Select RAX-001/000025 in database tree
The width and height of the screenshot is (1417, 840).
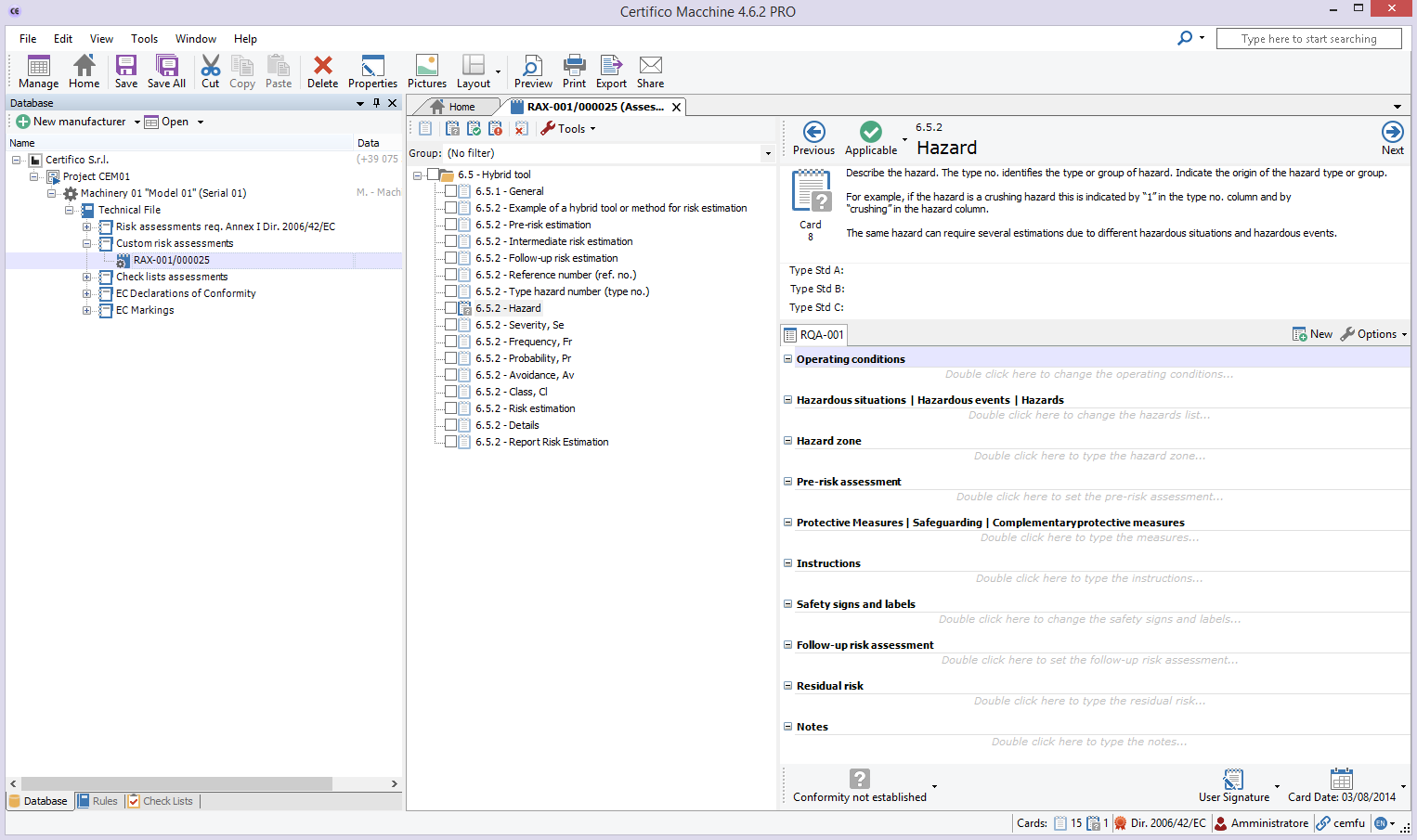171,260
